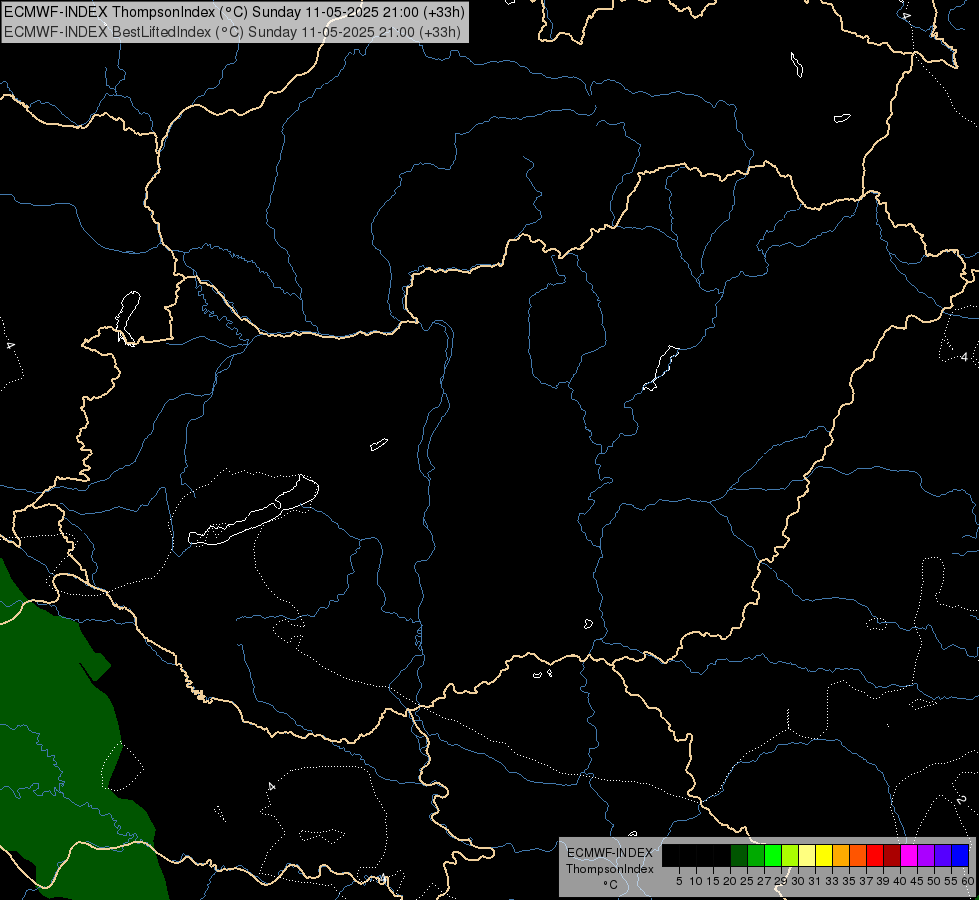Click the Lake Neusiedl outline near western border
979x900 pixels.
coord(128,317)
